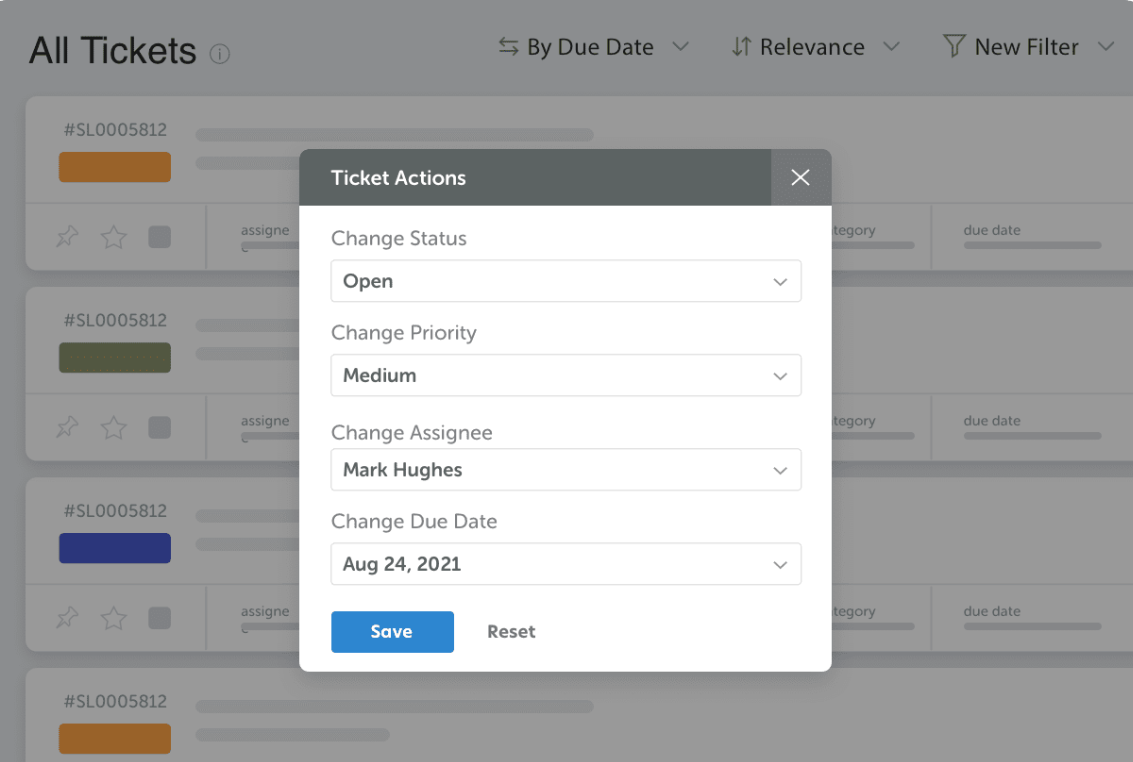Click the info icon beside All Tickets

pyautogui.click(x=221, y=53)
